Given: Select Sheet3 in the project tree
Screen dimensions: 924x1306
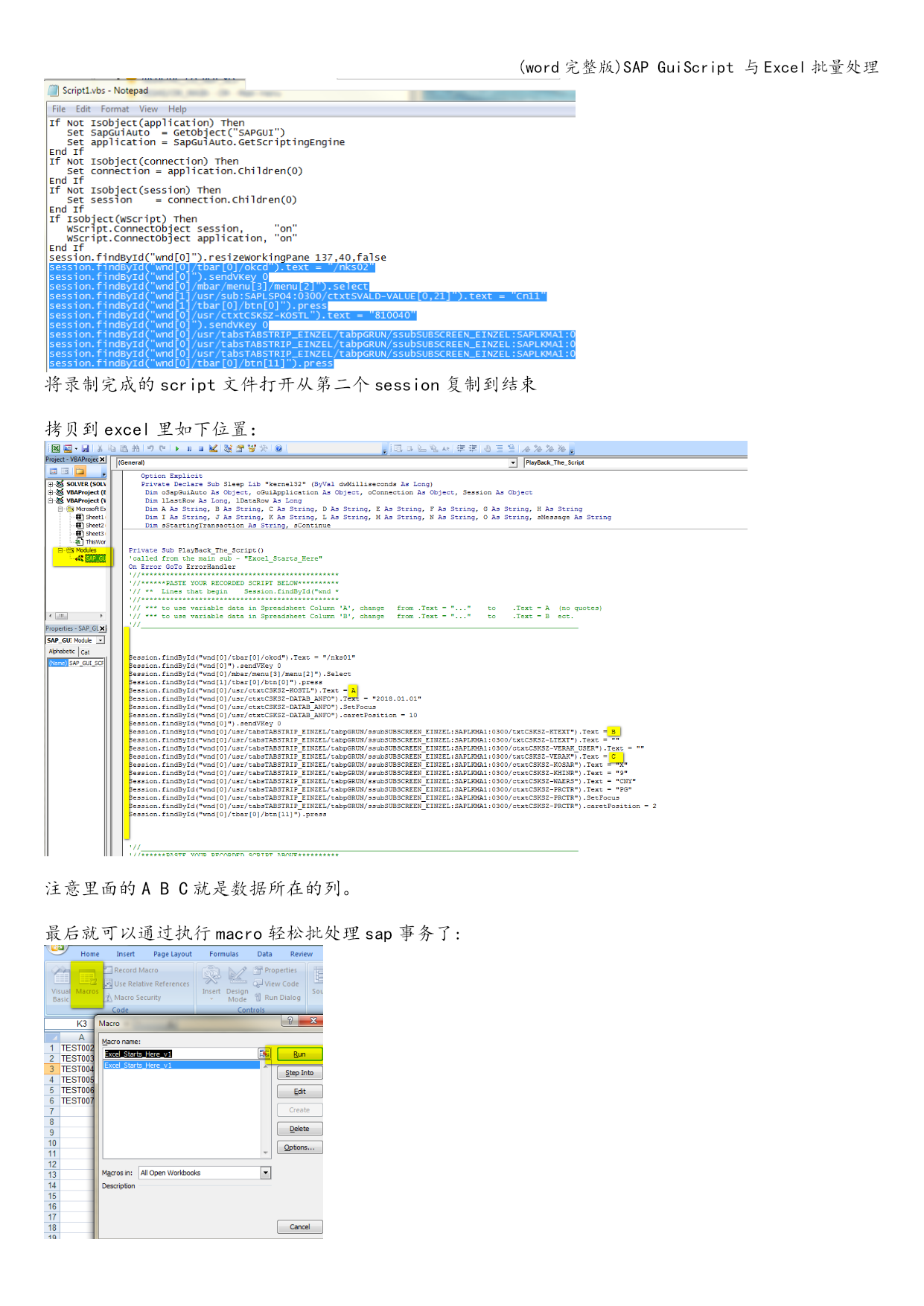Looking at the screenshot, I should [90, 534].
